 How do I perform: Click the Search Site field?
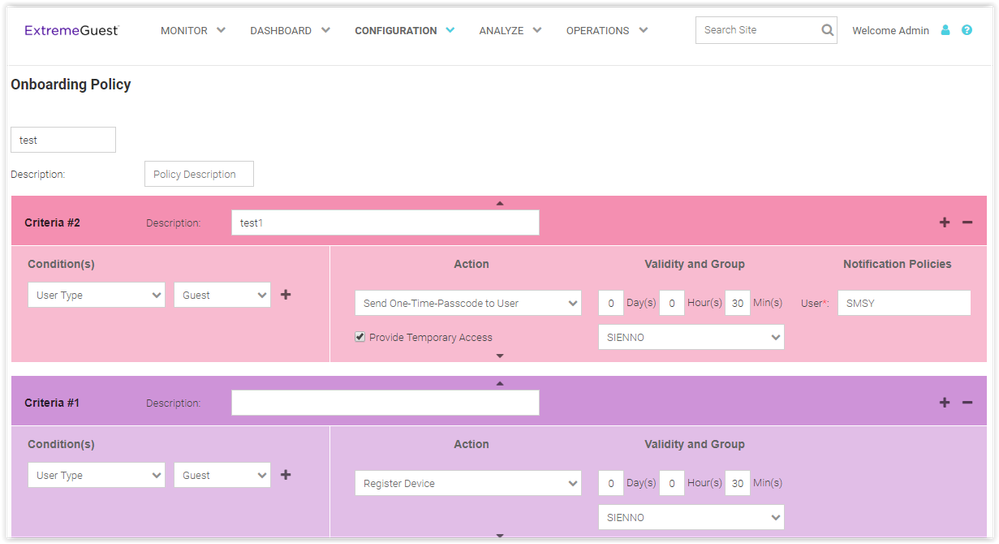[x=756, y=30]
